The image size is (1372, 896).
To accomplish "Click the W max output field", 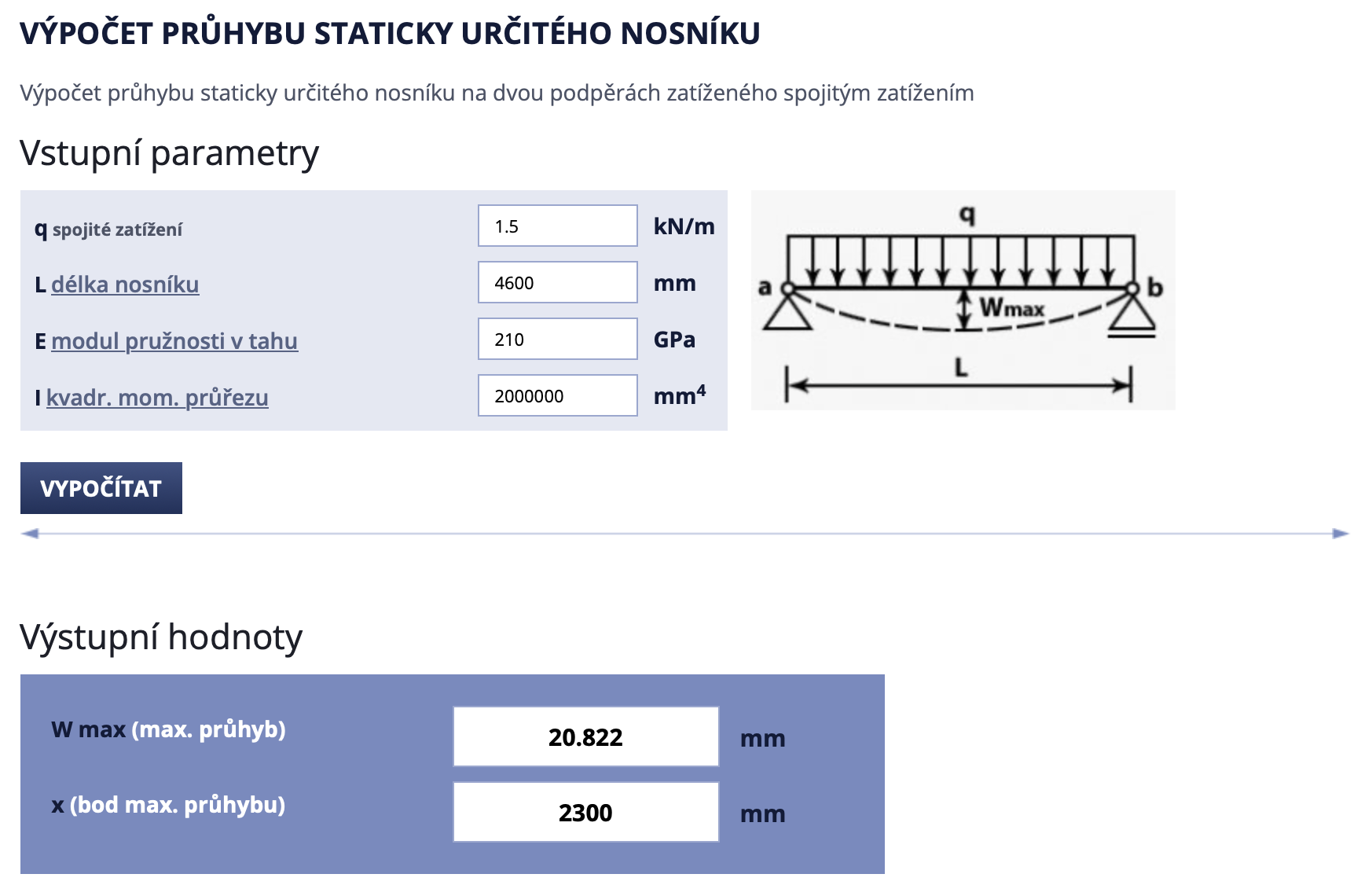I will 585,737.
